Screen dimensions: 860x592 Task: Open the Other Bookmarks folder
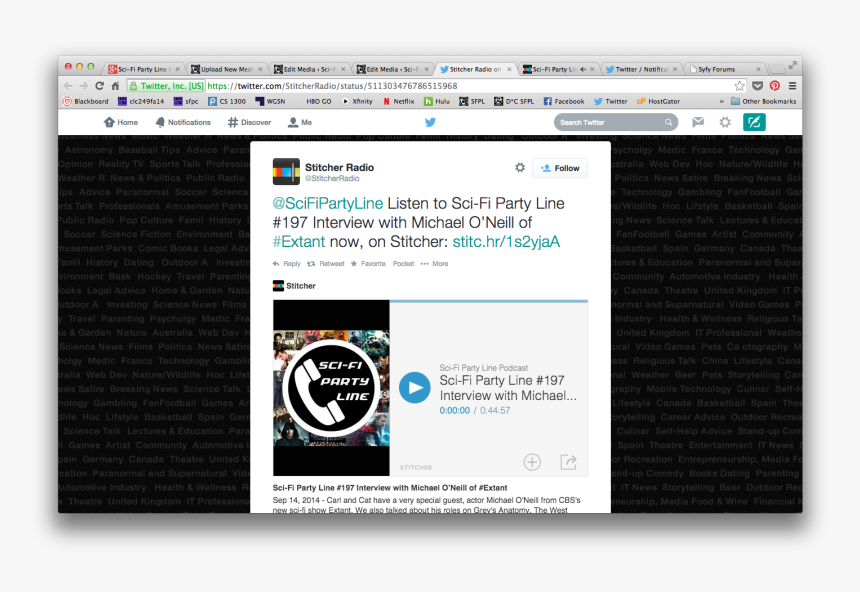(763, 102)
